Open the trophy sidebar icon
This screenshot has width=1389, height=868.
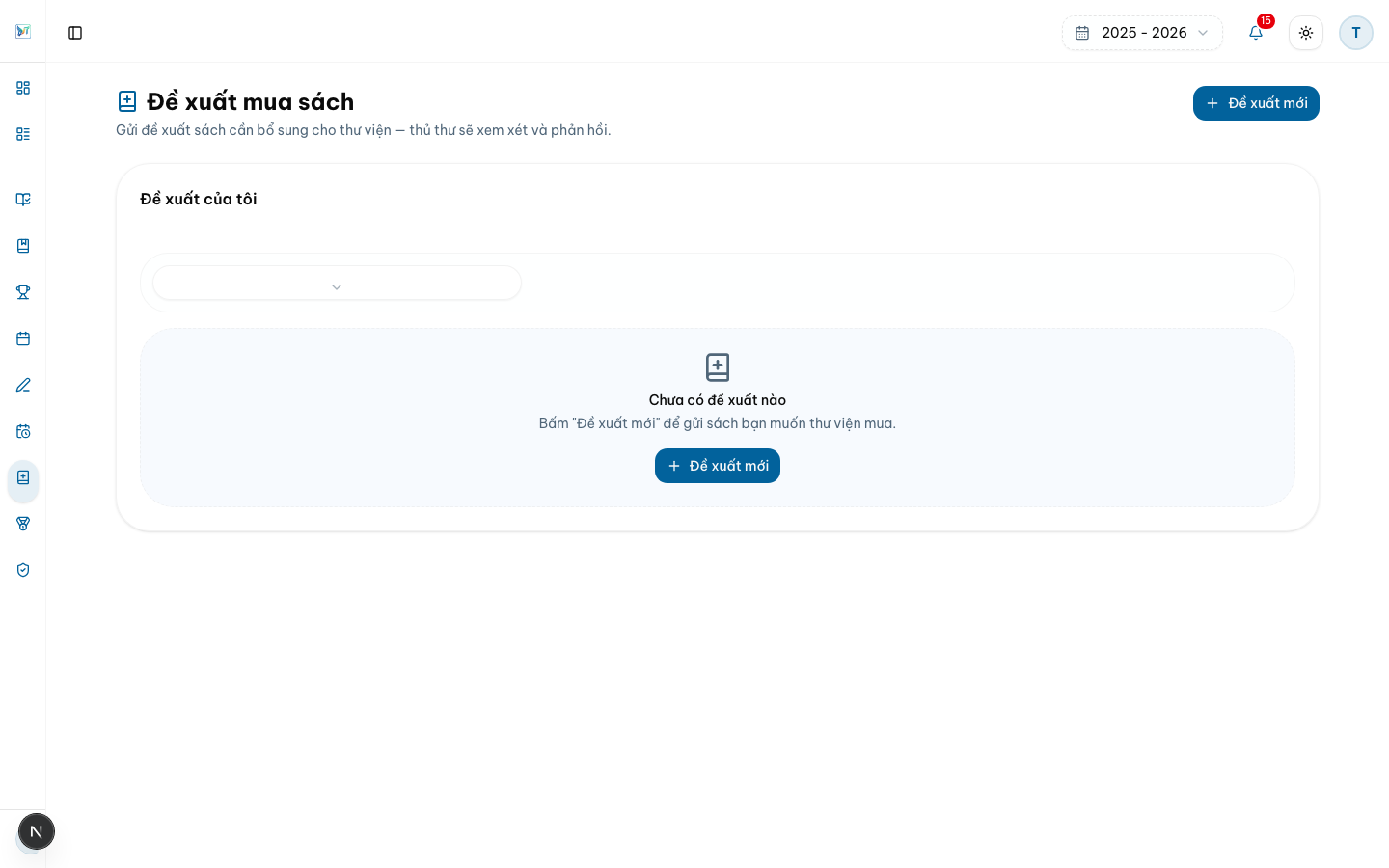point(23,292)
